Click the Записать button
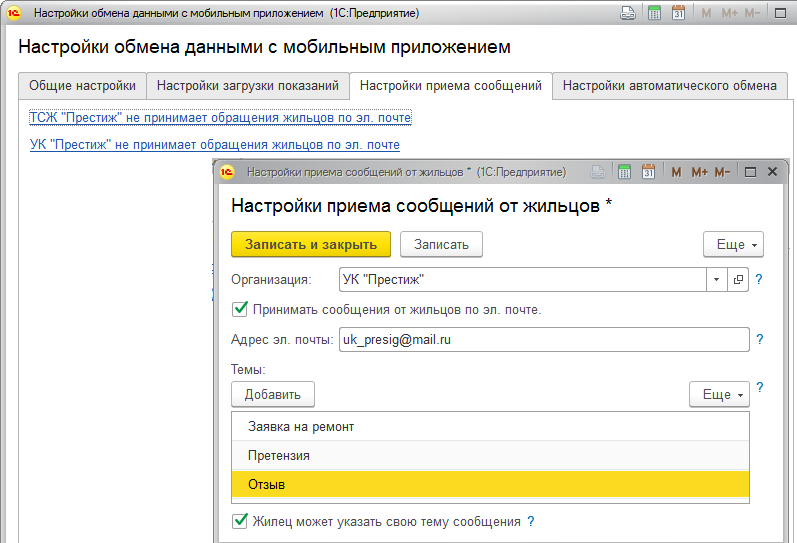Viewport: 797px width, 543px height. pos(441,245)
